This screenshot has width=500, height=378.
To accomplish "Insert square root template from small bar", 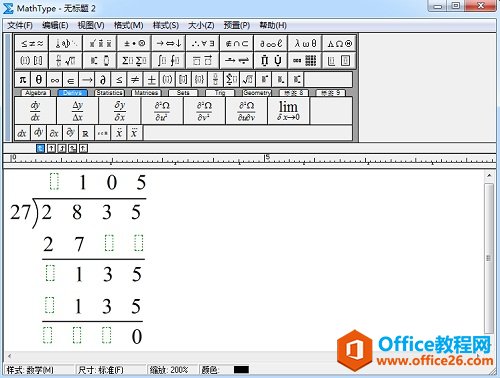I will (247, 80).
